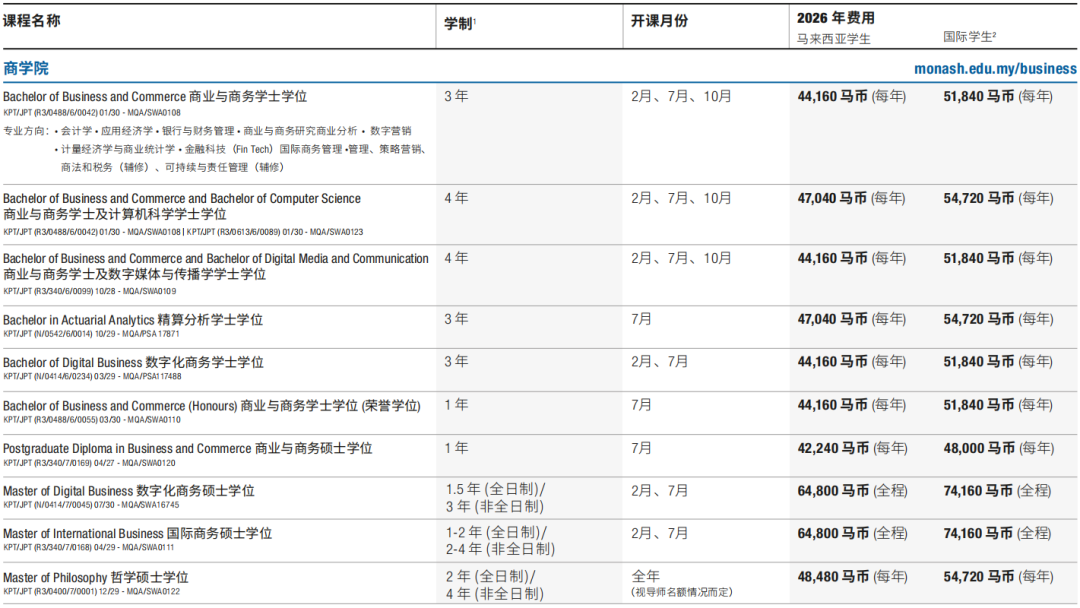This screenshot has height=608, width=1080.
Task: Click KPT/JPT code ending MQA/PSA117488
Action: click(x=92, y=377)
